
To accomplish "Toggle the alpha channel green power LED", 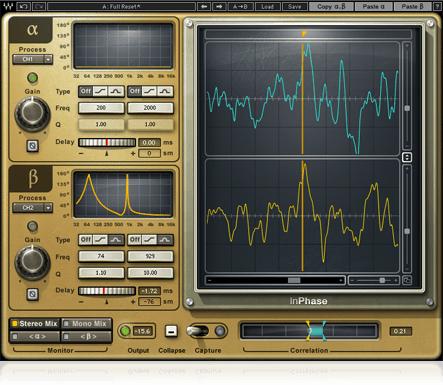I will (32, 78).
